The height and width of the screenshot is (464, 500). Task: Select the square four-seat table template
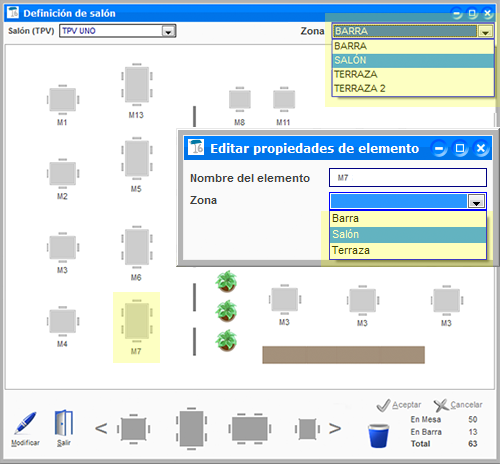[x=133, y=429]
